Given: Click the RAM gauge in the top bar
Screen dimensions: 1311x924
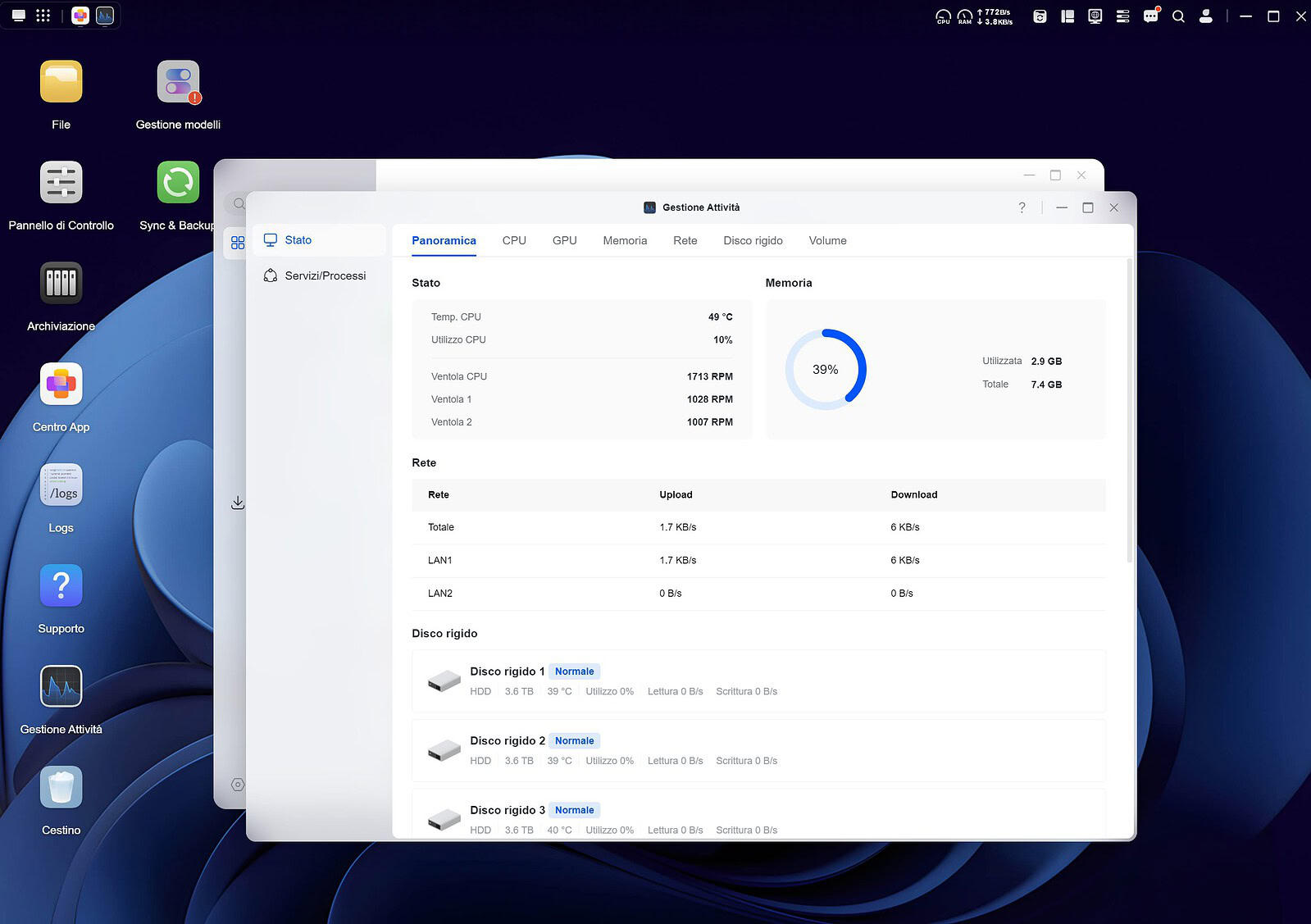Looking at the screenshot, I should [x=965, y=16].
